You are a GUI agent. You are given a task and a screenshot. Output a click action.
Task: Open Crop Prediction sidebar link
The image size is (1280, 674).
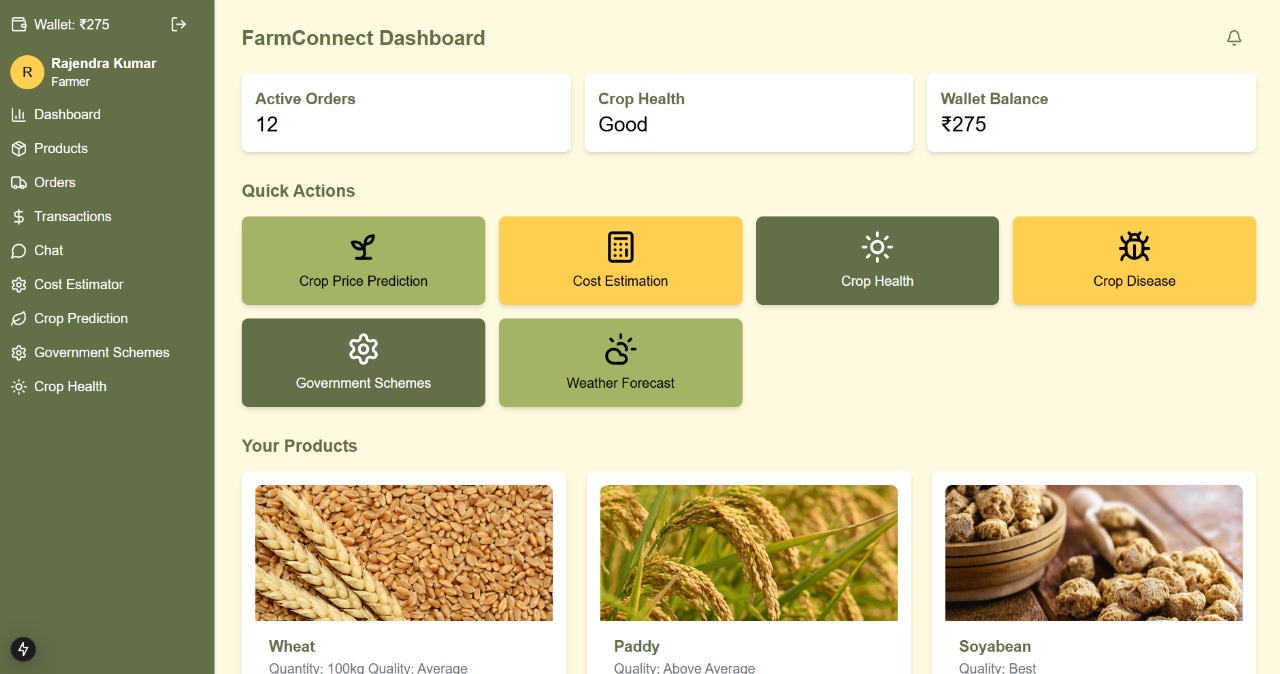coord(80,318)
